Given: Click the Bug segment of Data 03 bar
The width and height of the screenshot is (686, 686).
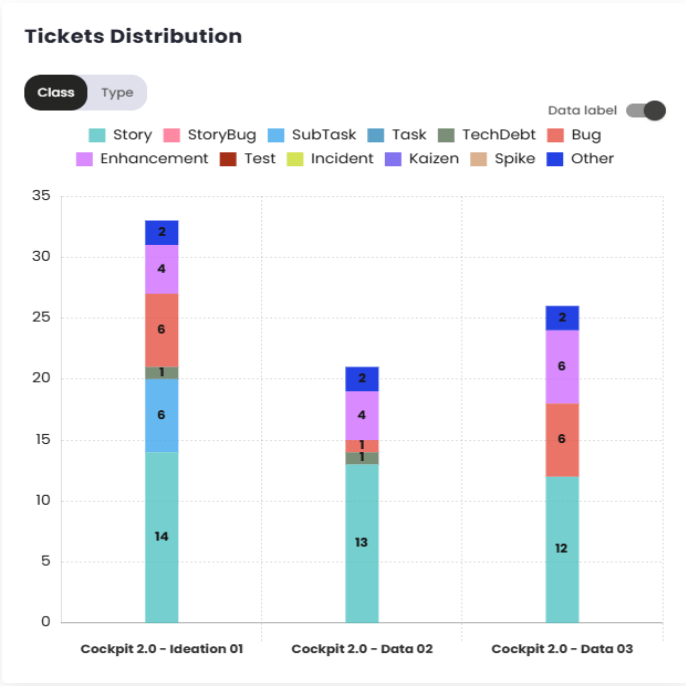Looking at the screenshot, I should (x=562, y=439).
